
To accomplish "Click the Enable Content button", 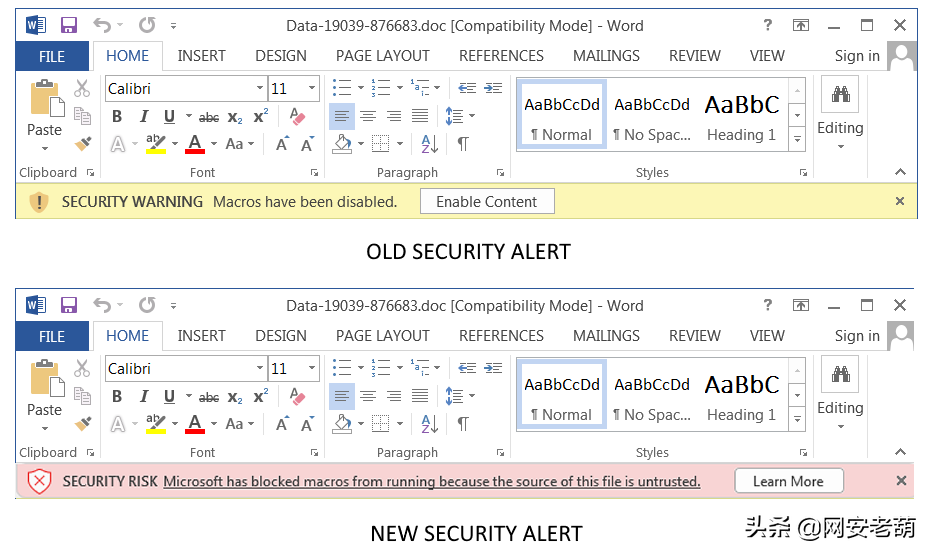I will click(x=487, y=201).
